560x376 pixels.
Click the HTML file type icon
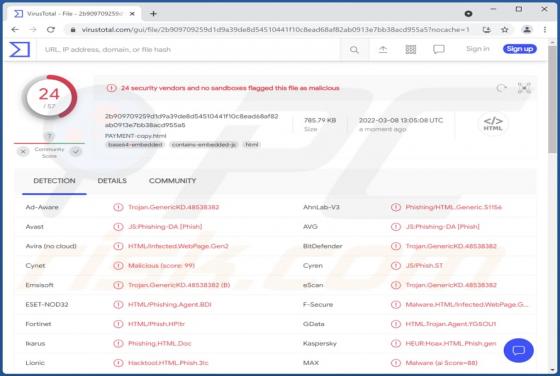[x=493, y=124]
